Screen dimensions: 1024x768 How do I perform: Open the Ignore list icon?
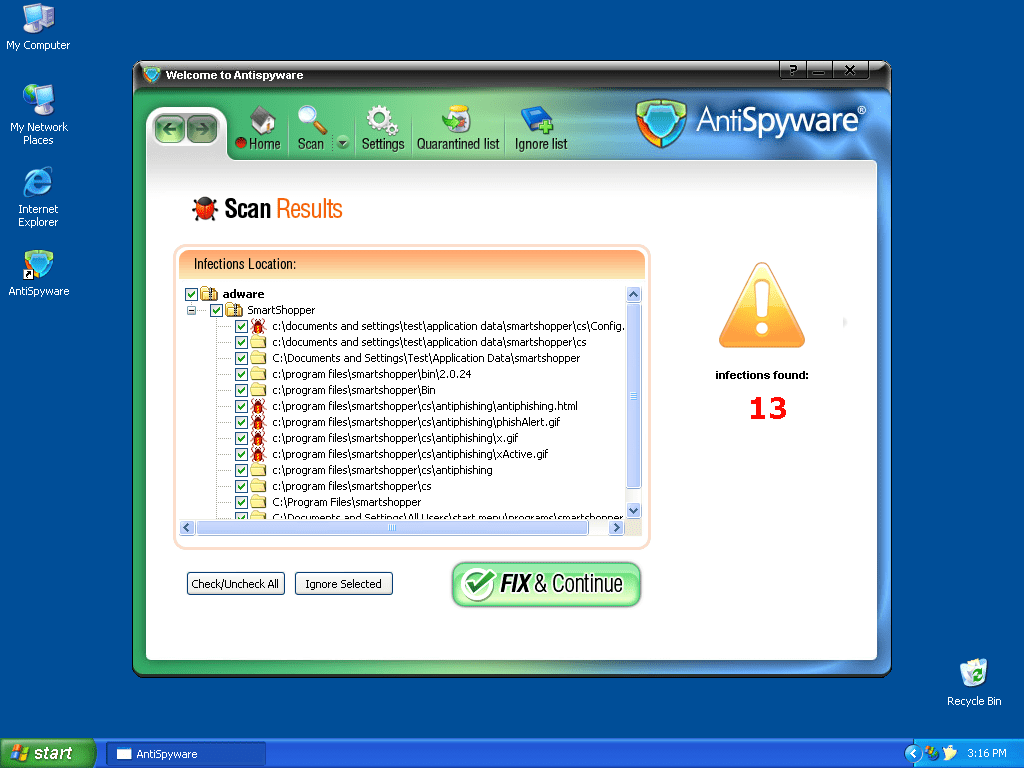(x=539, y=129)
